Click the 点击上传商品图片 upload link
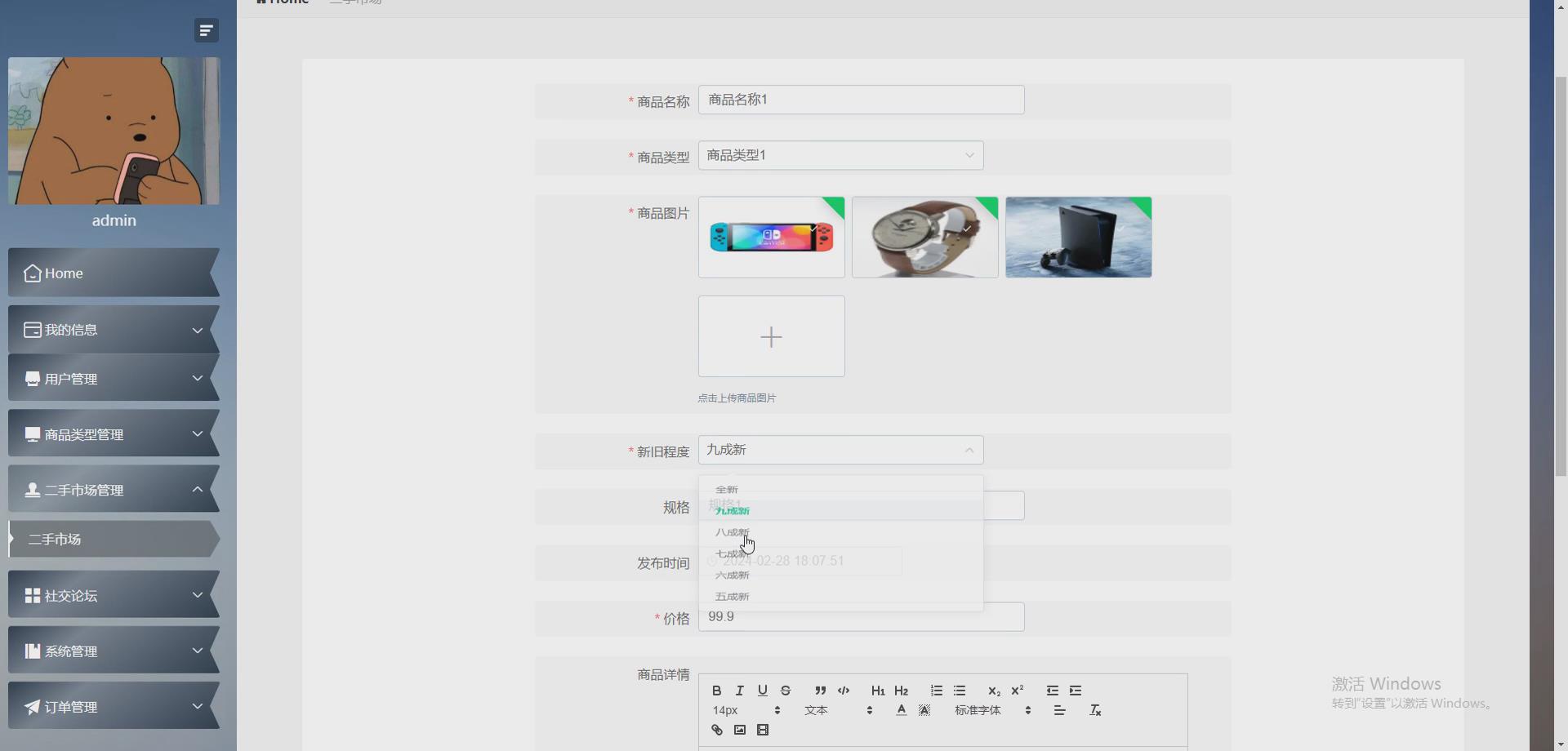 [736, 398]
